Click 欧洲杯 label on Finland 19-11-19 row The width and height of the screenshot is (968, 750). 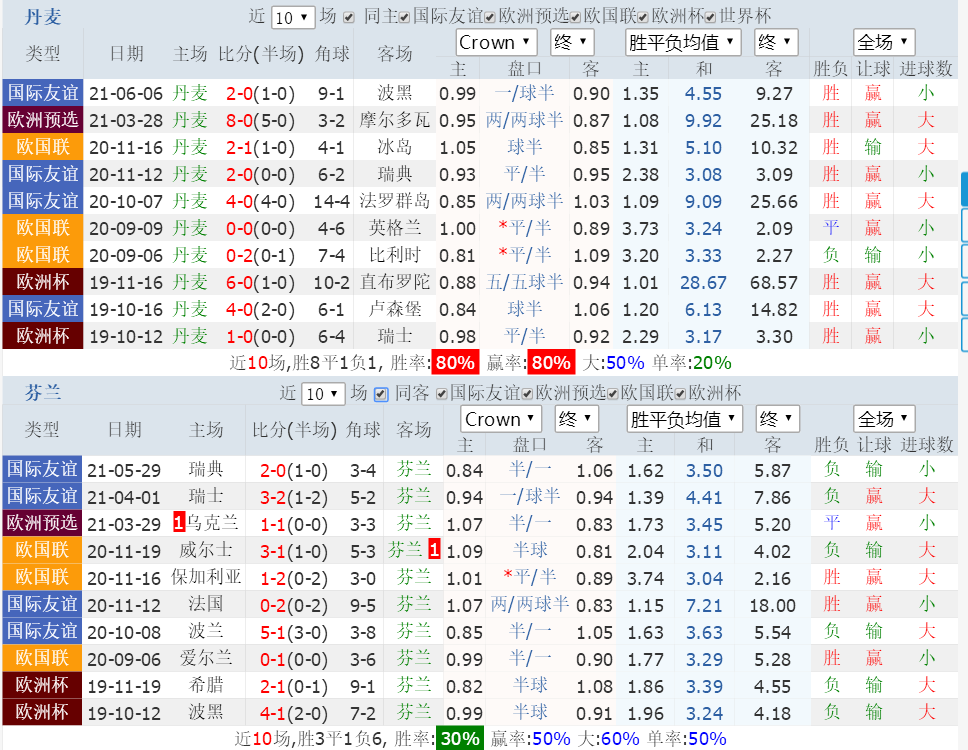click(42, 685)
